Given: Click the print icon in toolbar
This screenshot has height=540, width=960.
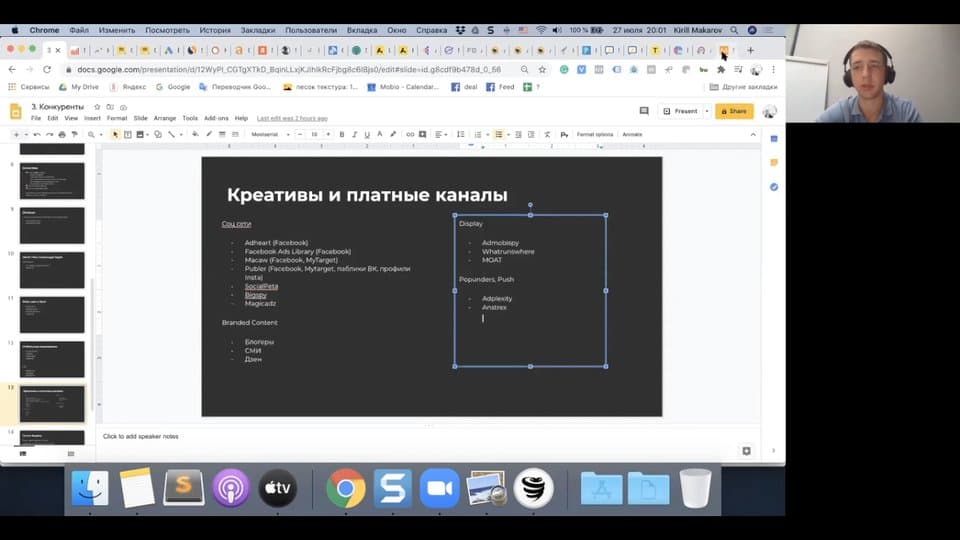Looking at the screenshot, I should pyautogui.click(x=62, y=135).
